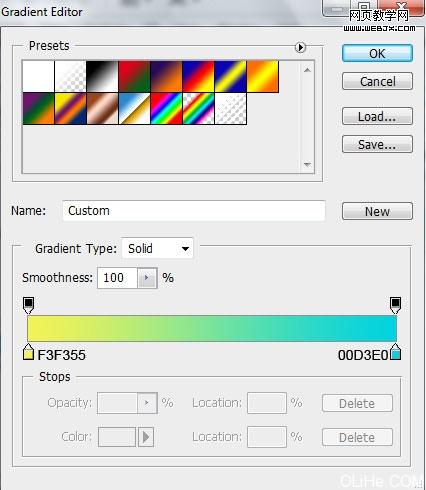Choose the Copper gradient preset
The image size is (426, 490).
coord(102,109)
